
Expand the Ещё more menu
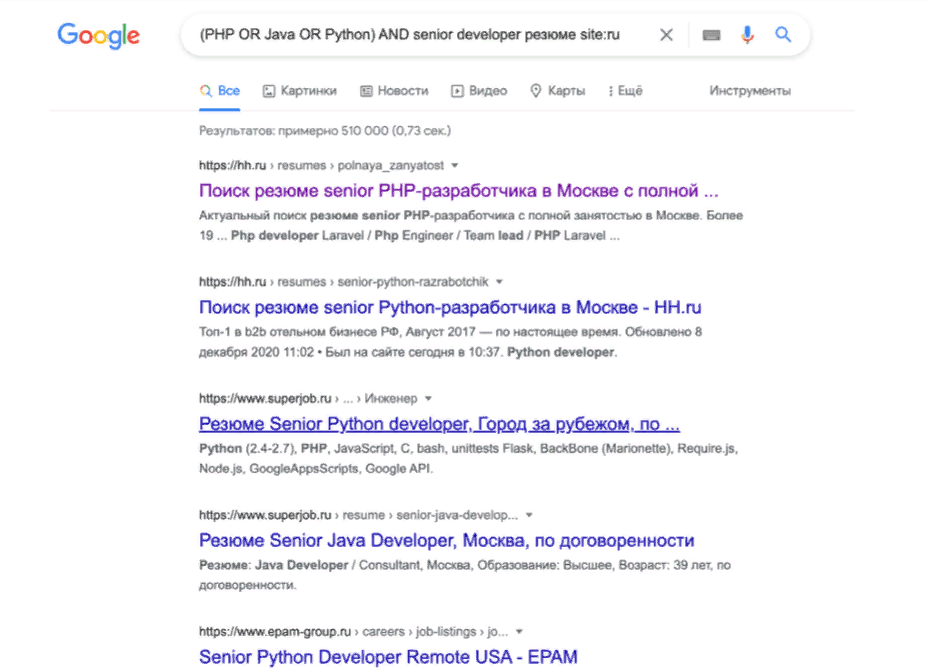(x=625, y=91)
